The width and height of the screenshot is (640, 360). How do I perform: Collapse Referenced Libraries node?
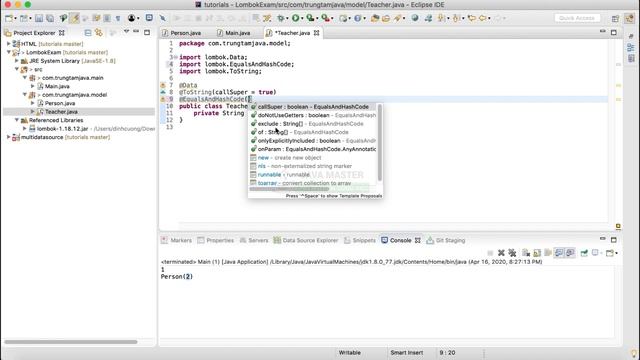17,120
